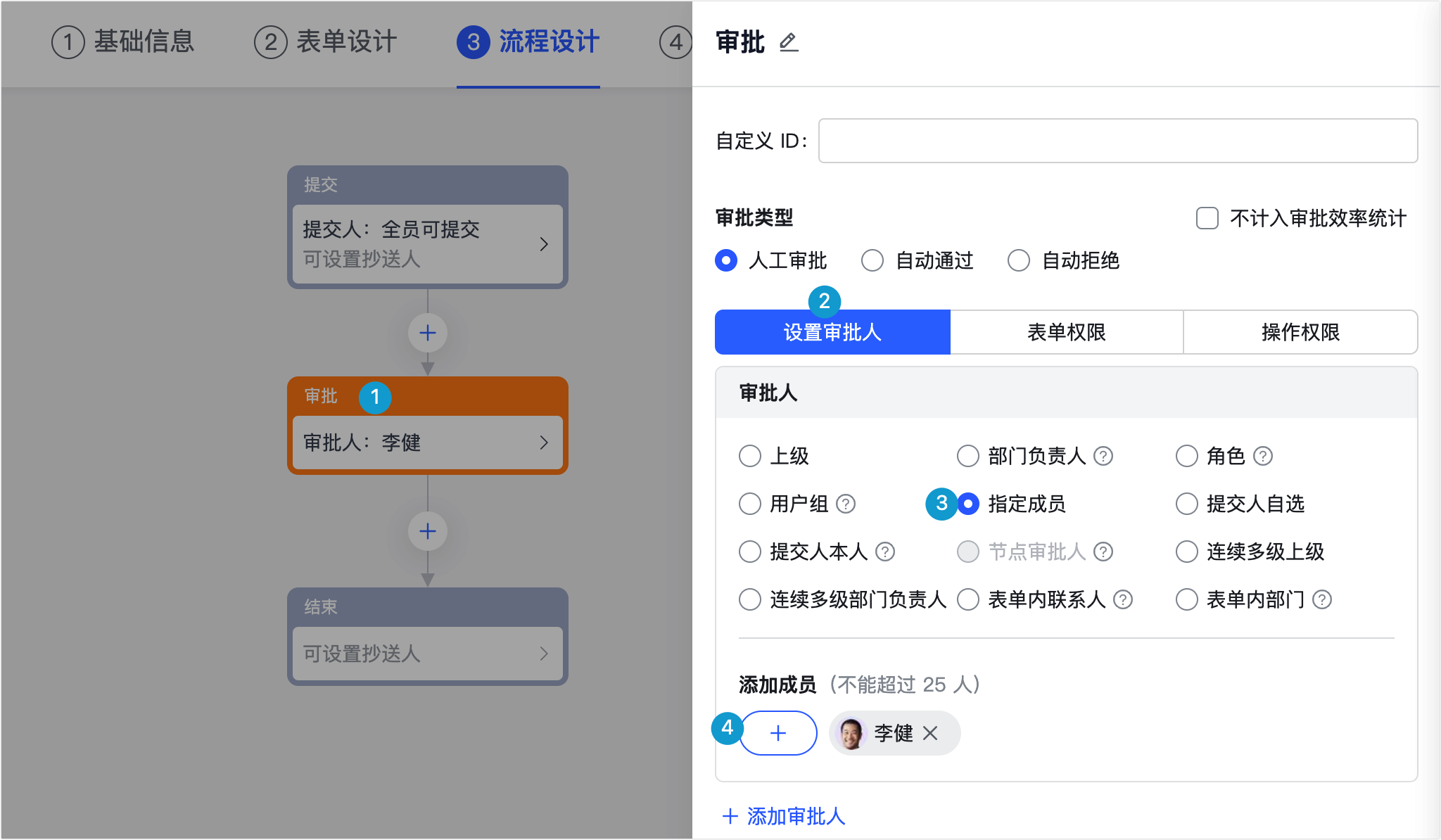1441x840 pixels.
Task: Expand 提交人 card chevron
Action: pos(544,244)
